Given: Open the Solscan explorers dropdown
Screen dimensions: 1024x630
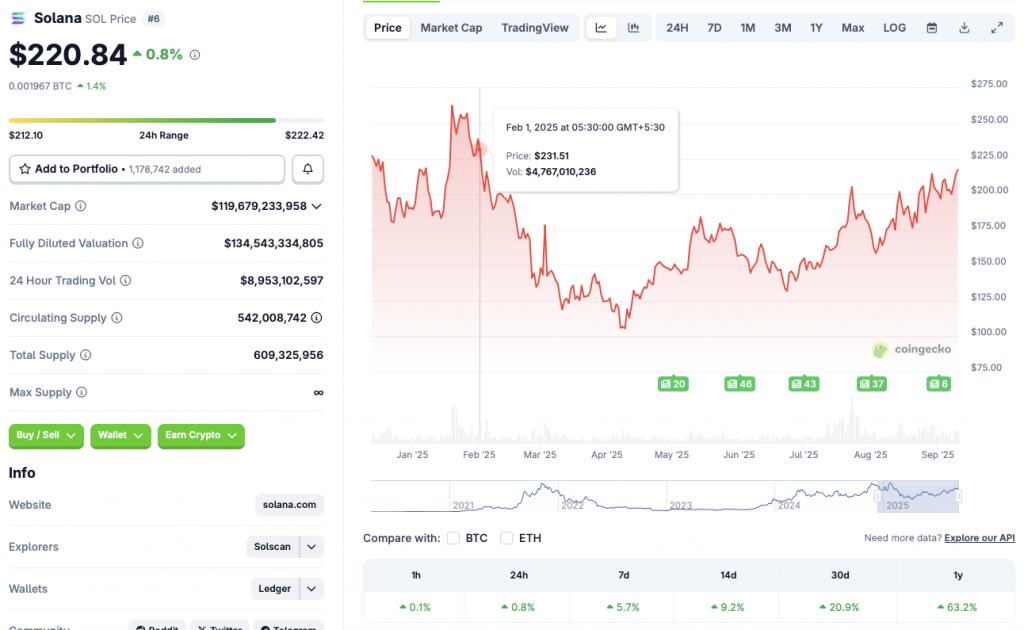Looking at the screenshot, I should point(312,547).
